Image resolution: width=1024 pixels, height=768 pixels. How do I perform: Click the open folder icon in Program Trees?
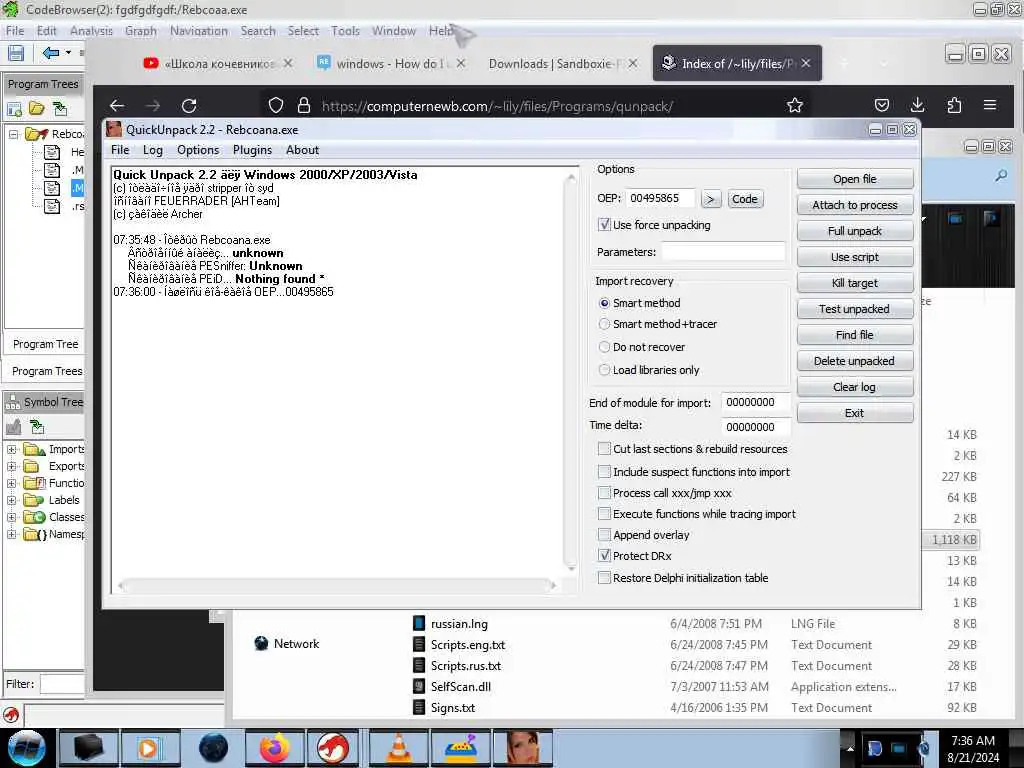click(37, 108)
